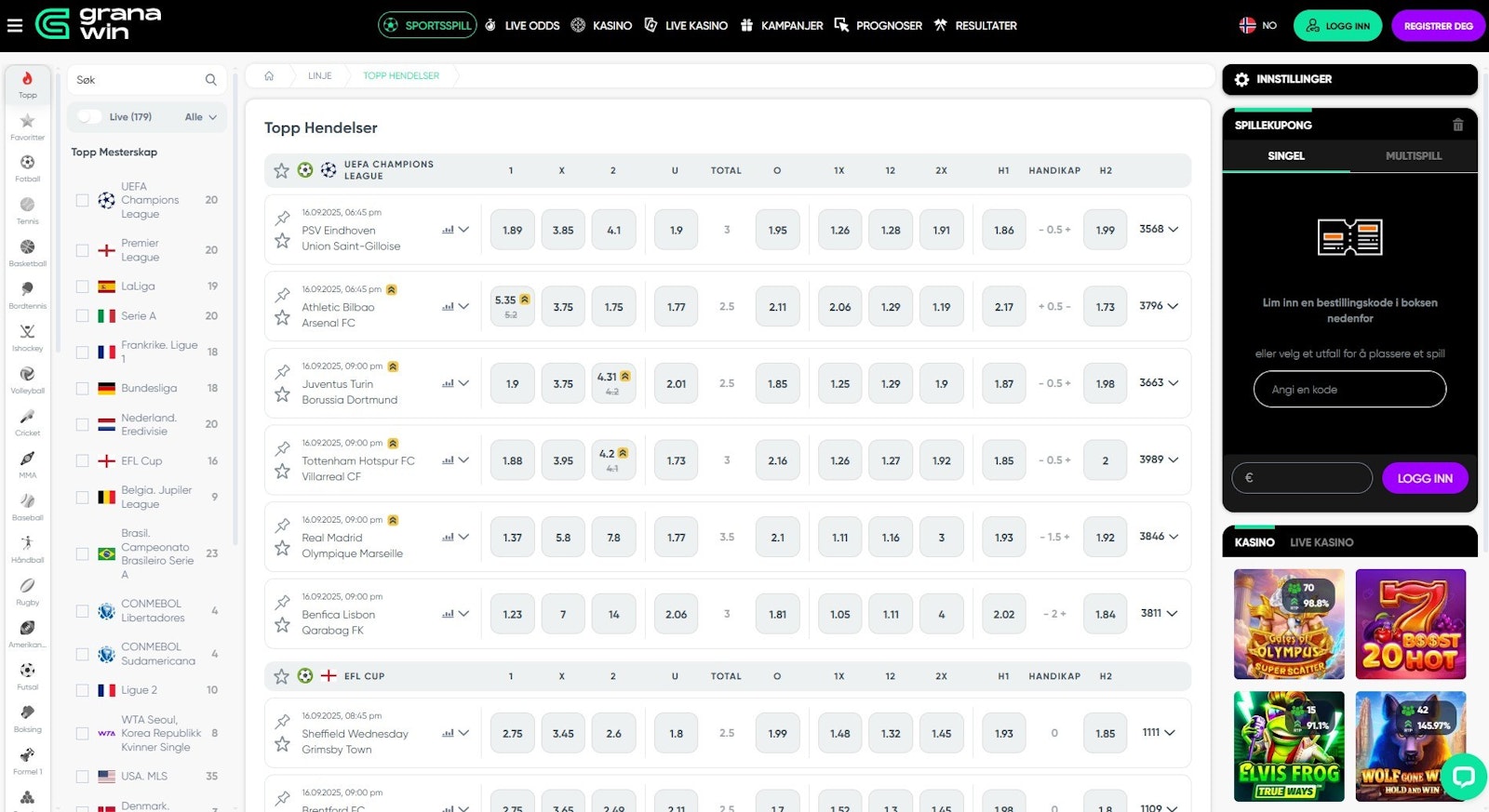Switch to the Multispill tab
The height and width of the screenshot is (812, 1489).
[x=1413, y=156]
